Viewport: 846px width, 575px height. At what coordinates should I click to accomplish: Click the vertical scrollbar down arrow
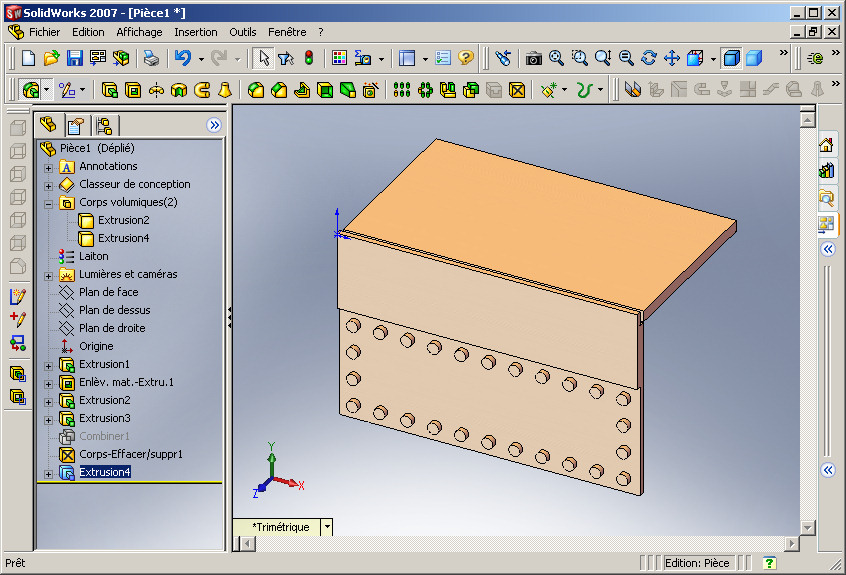(x=807, y=528)
